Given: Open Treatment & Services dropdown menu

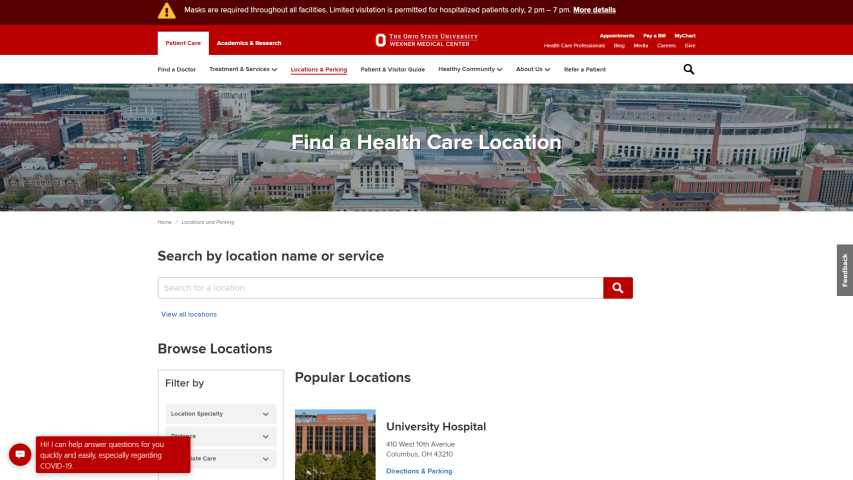Looking at the screenshot, I should pos(243,70).
